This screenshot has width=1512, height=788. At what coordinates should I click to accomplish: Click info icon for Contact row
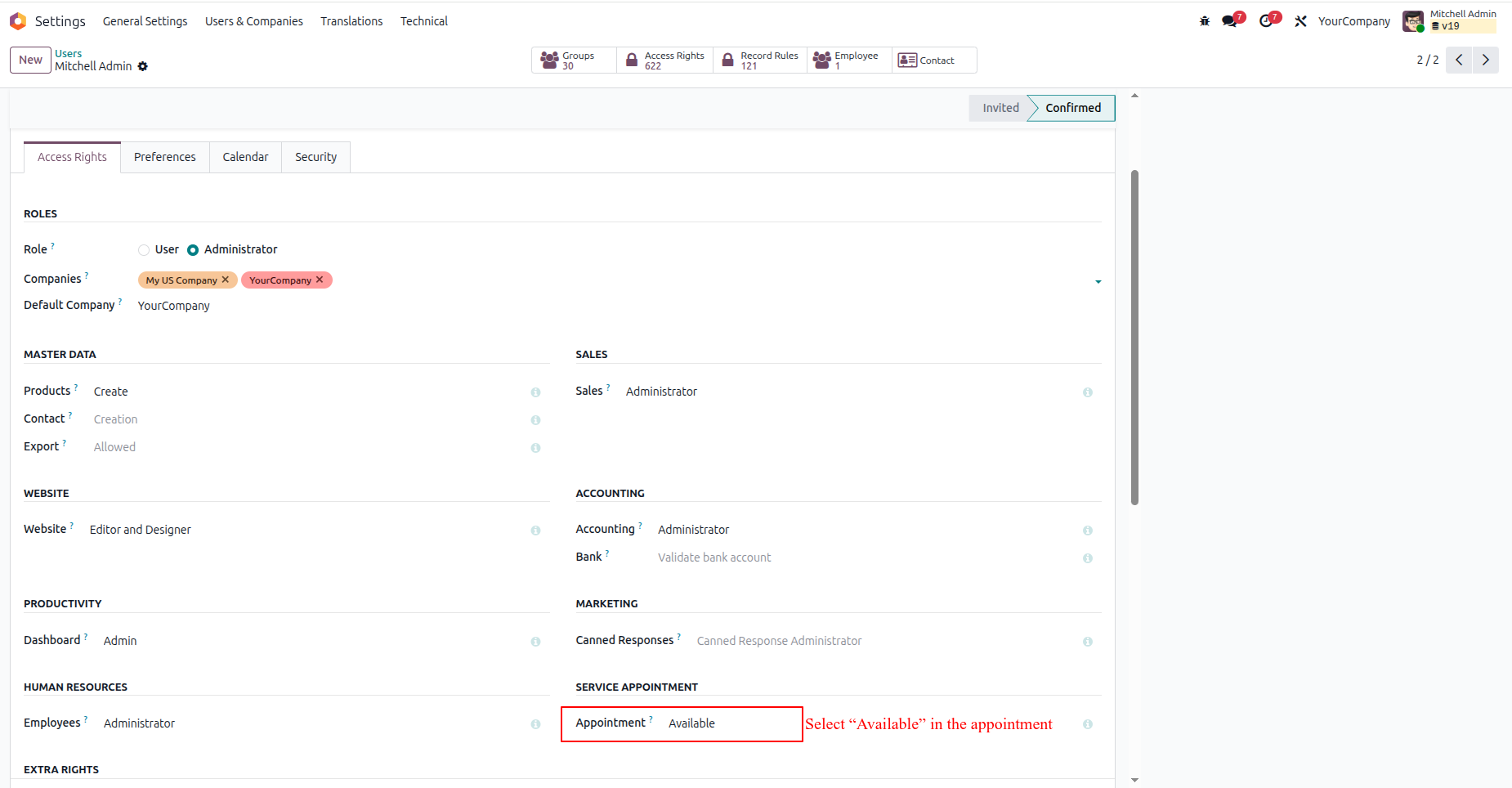535,420
